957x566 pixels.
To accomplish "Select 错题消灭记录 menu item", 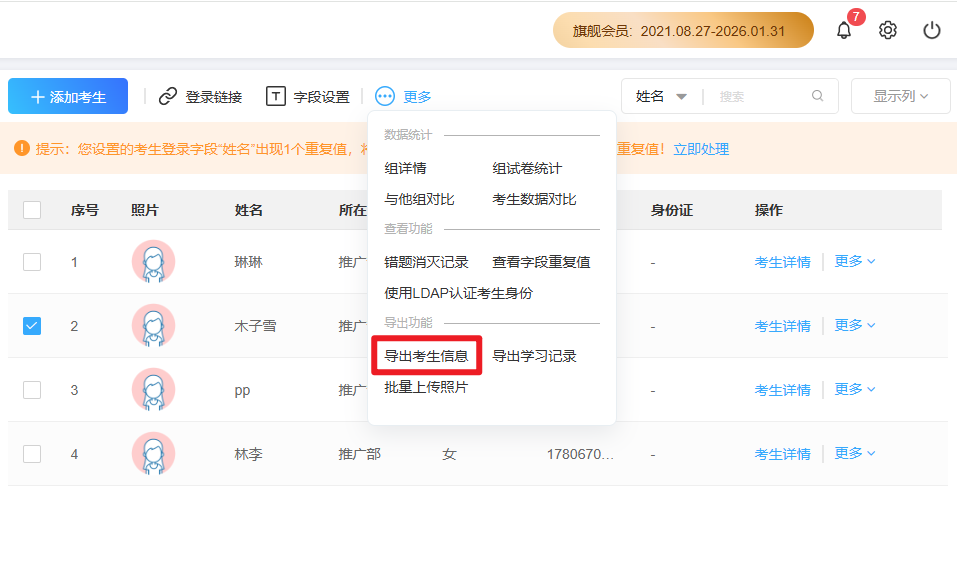I will point(426,263).
